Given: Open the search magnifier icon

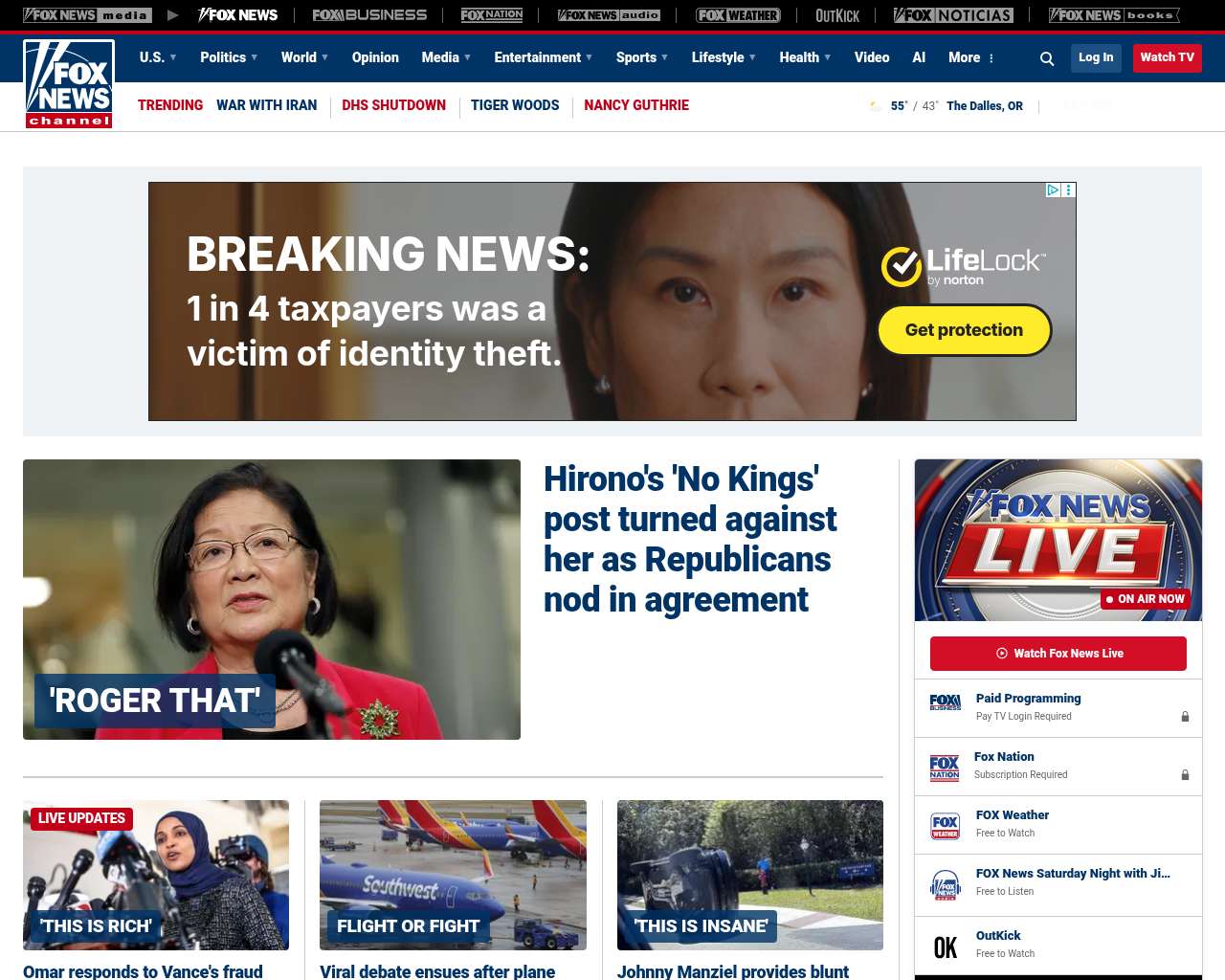Looking at the screenshot, I should [1047, 58].
